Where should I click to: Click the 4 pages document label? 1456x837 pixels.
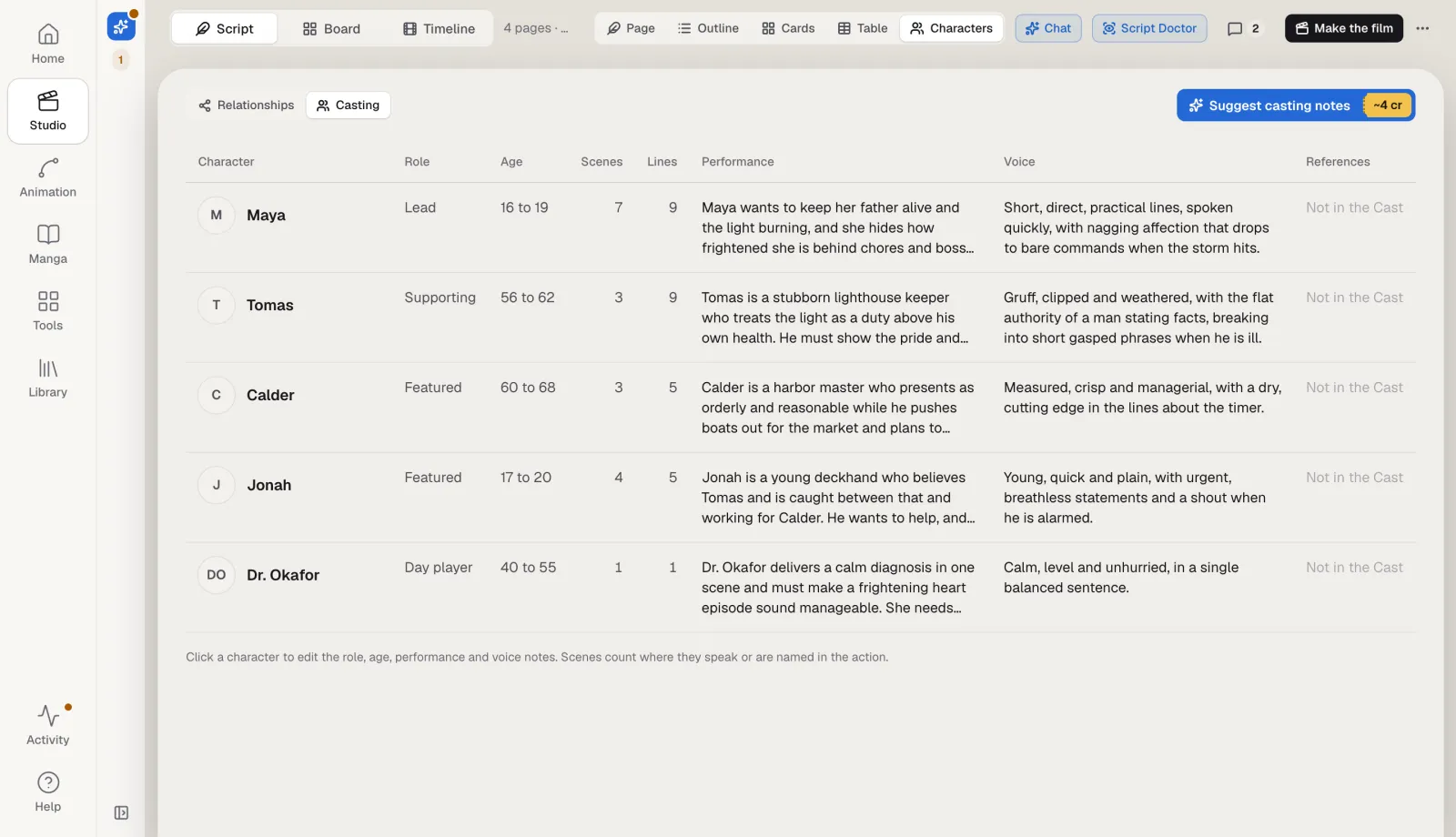[536, 28]
